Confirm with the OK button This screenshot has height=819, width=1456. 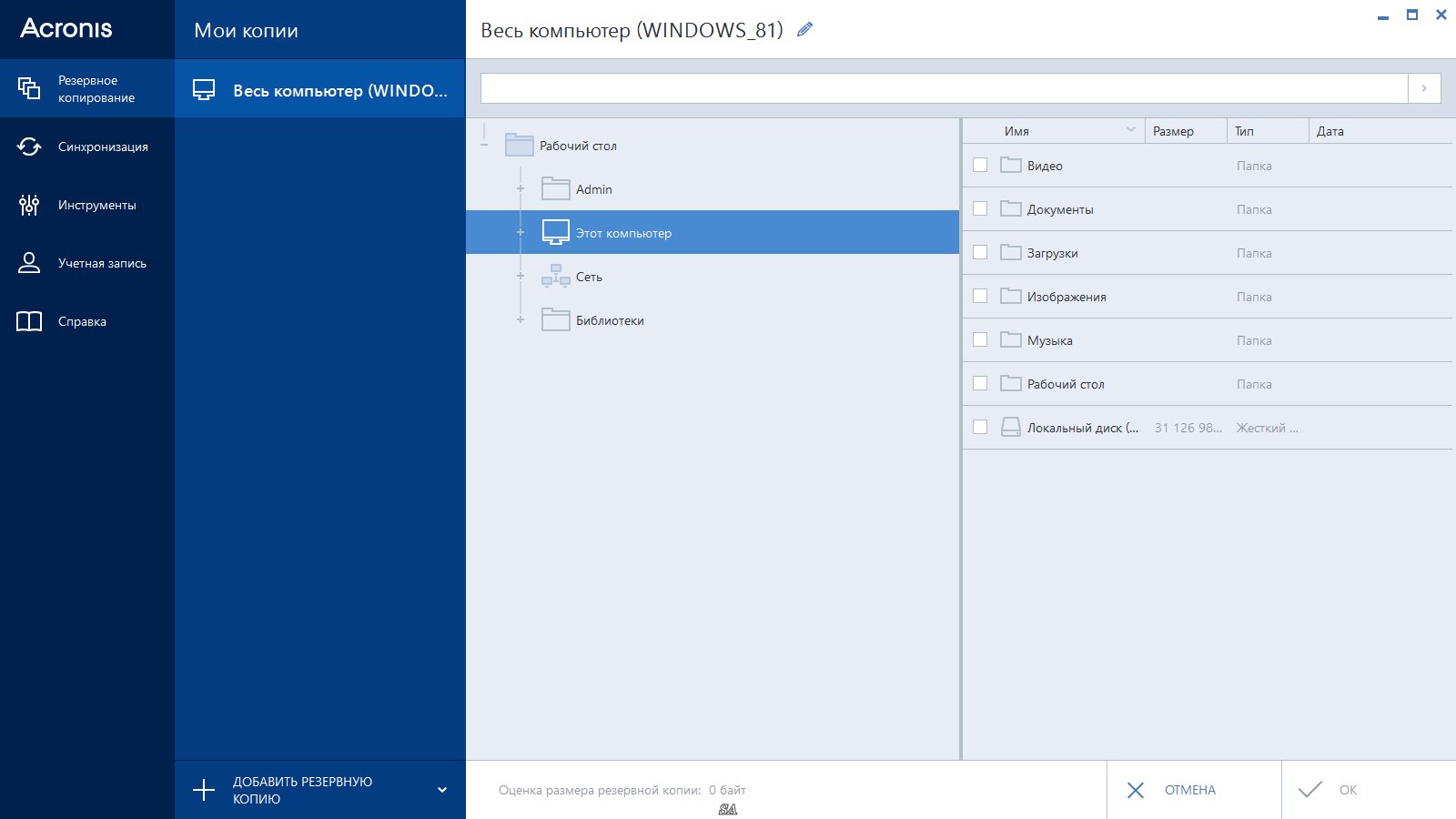(1369, 790)
